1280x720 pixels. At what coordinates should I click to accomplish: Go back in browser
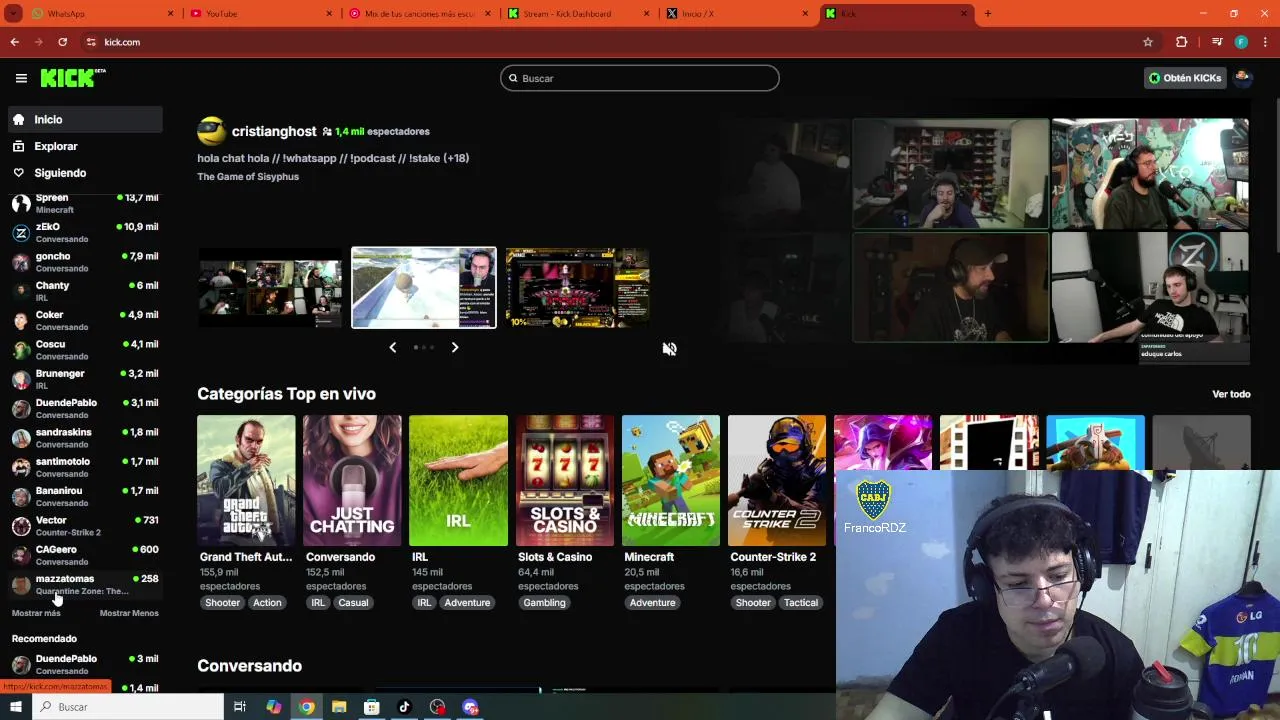14,42
